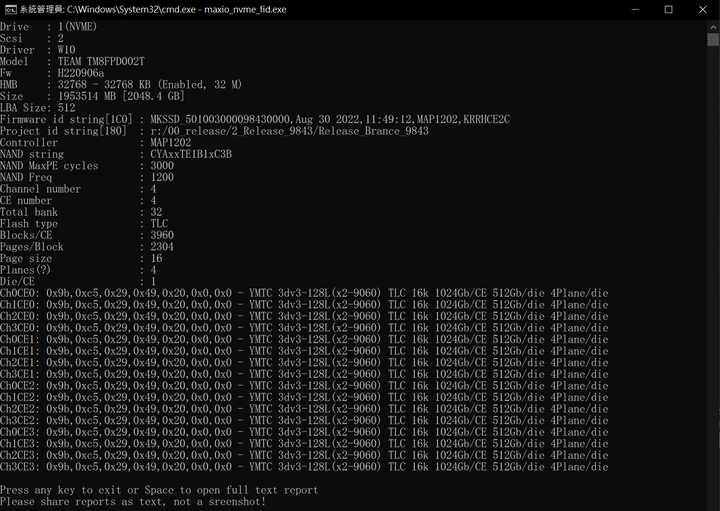Click the 'Ch1CE2:' row
The height and width of the screenshot is (511, 720).
[304, 397]
